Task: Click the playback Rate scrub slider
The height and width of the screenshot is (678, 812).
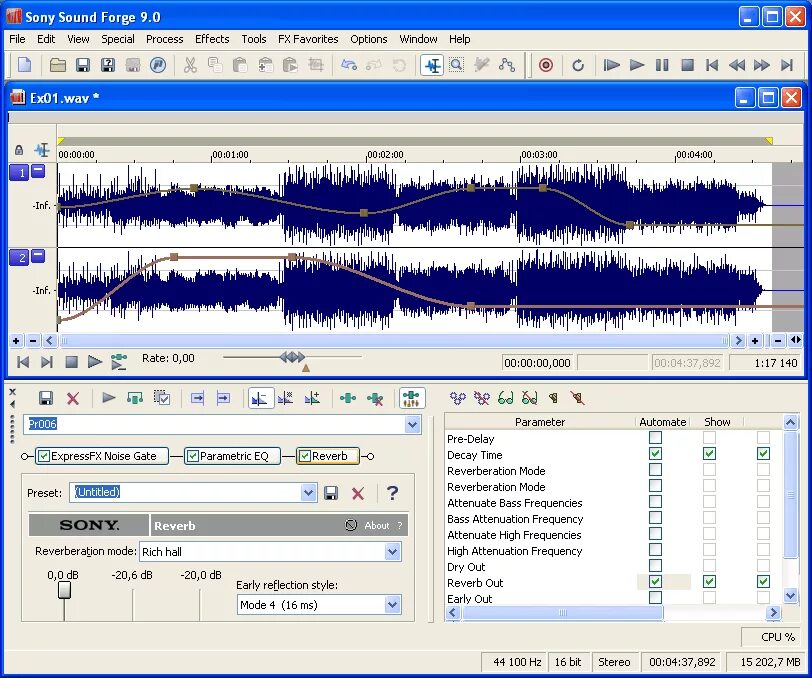Action: point(293,357)
